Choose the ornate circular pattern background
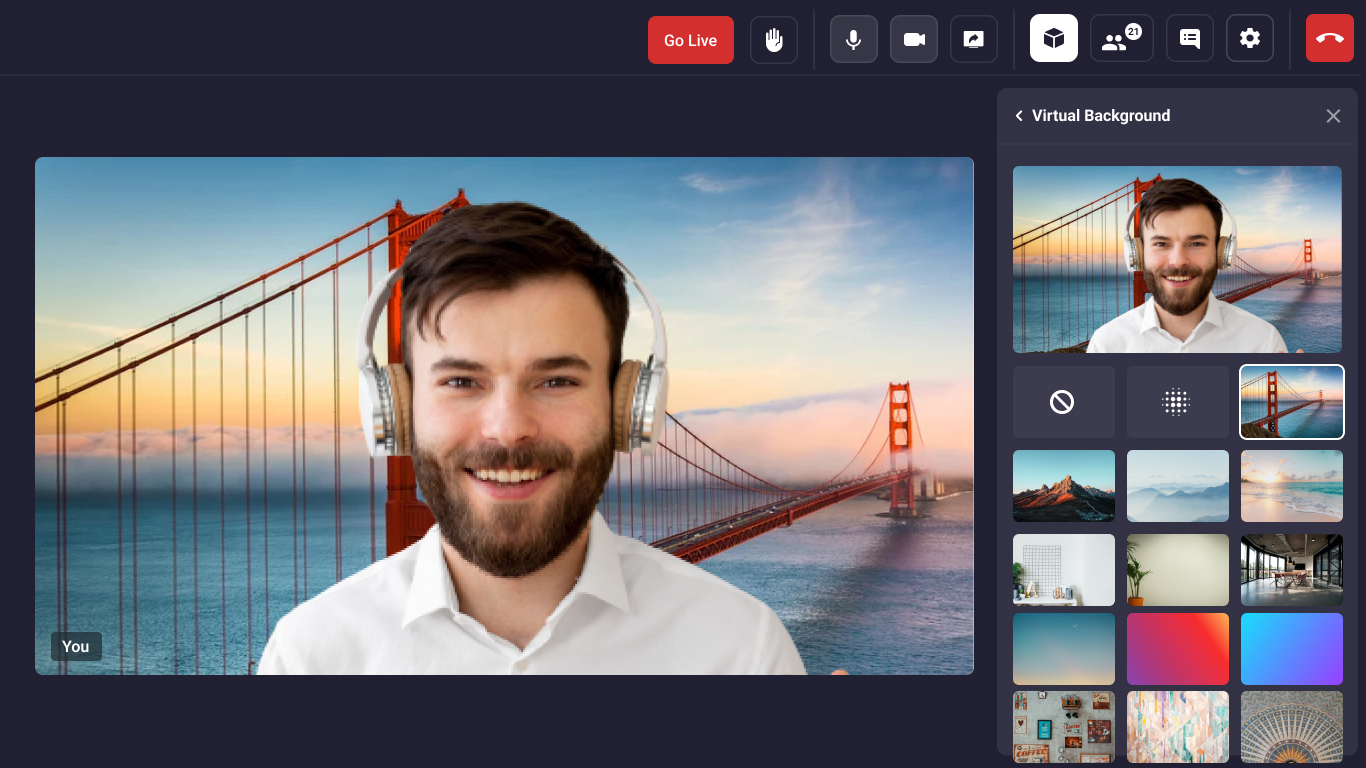 pos(1292,727)
